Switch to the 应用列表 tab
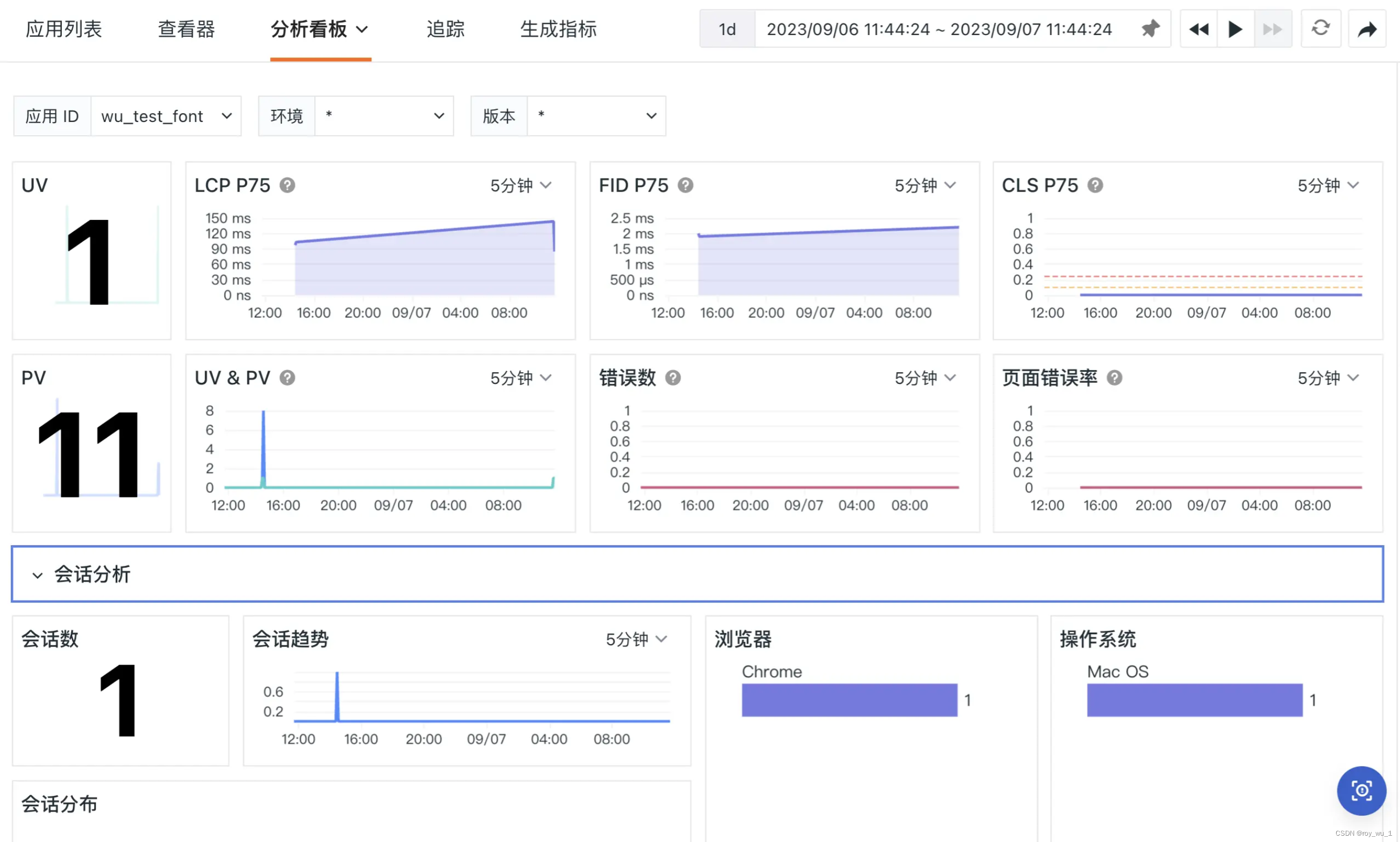This screenshot has height=842, width=1400. [x=64, y=29]
